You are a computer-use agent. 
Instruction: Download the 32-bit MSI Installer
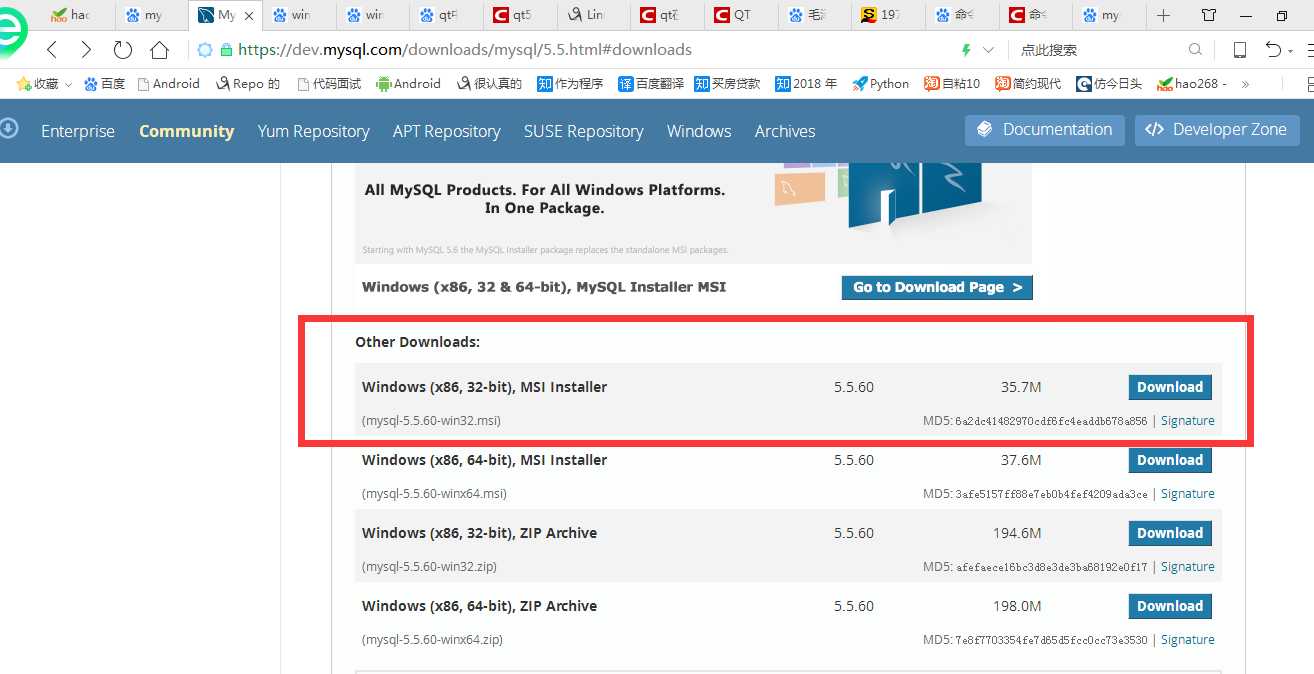coord(1170,387)
